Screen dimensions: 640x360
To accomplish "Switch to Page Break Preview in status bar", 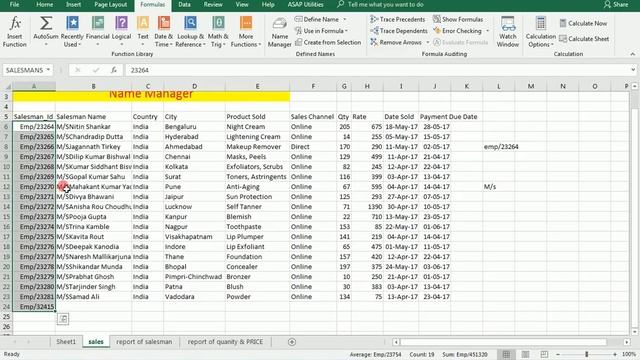I will (x=544, y=354).
